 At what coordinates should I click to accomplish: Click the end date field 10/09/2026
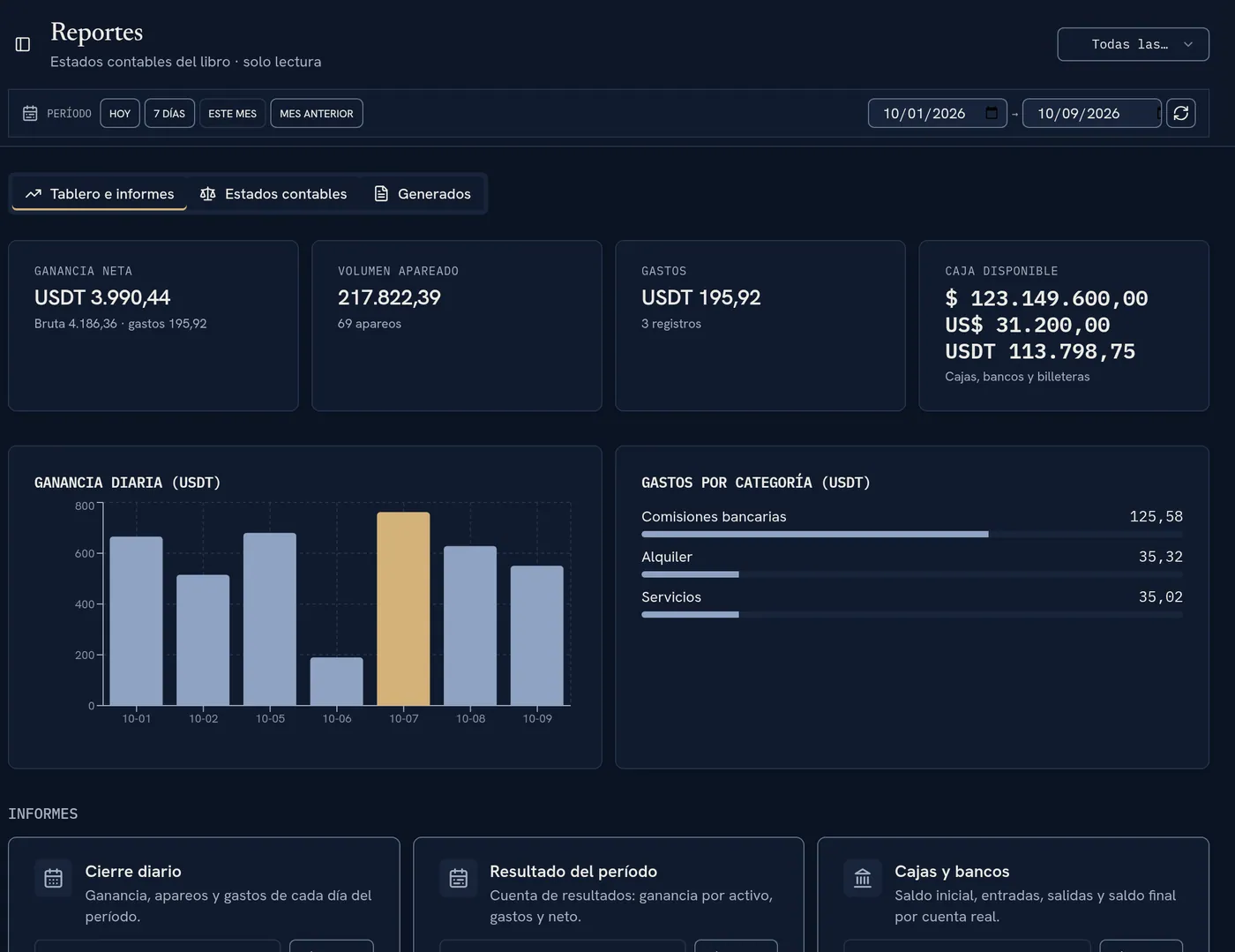pos(1091,113)
